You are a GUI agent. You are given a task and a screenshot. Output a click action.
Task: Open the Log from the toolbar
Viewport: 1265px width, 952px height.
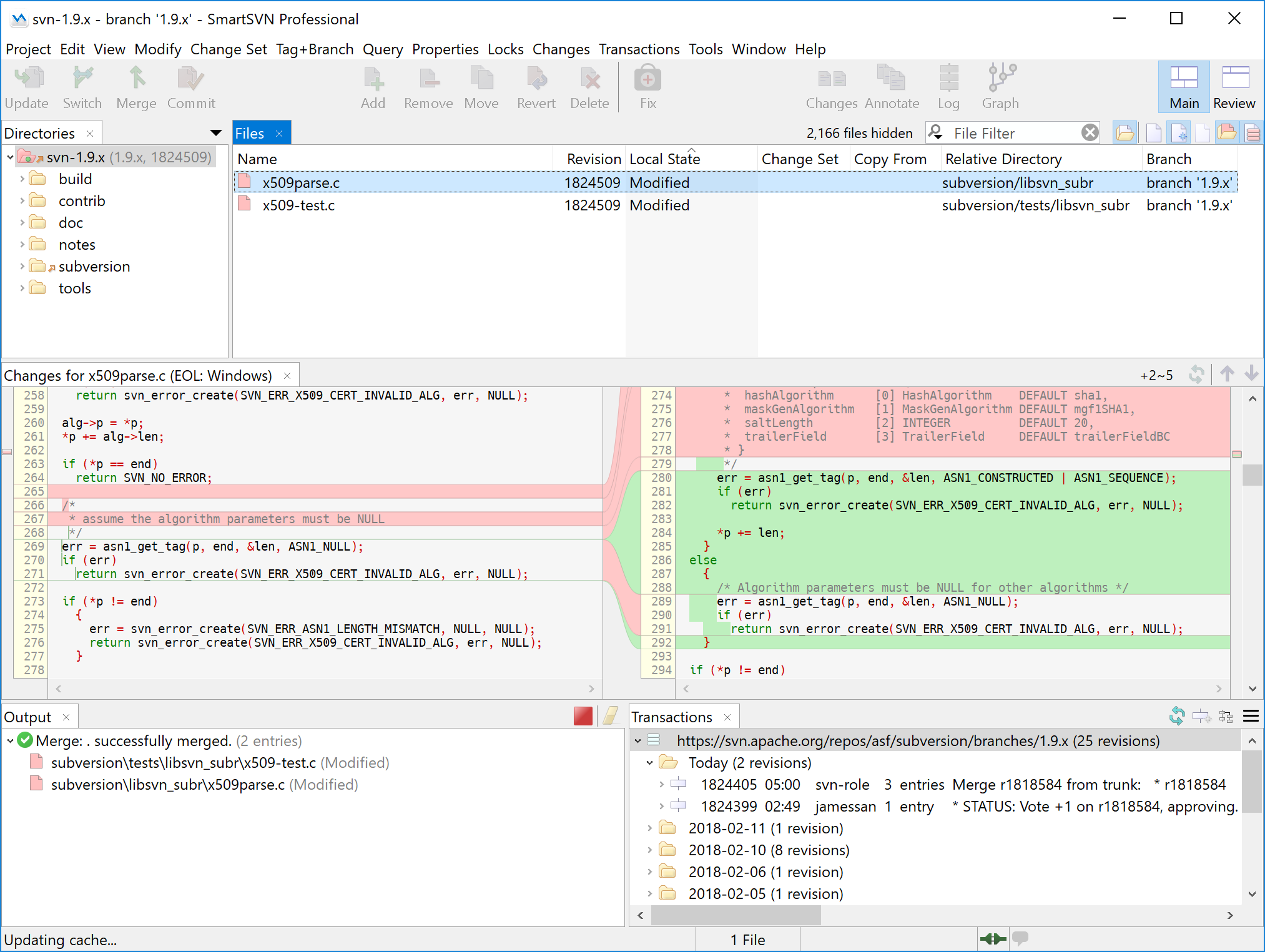click(948, 87)
